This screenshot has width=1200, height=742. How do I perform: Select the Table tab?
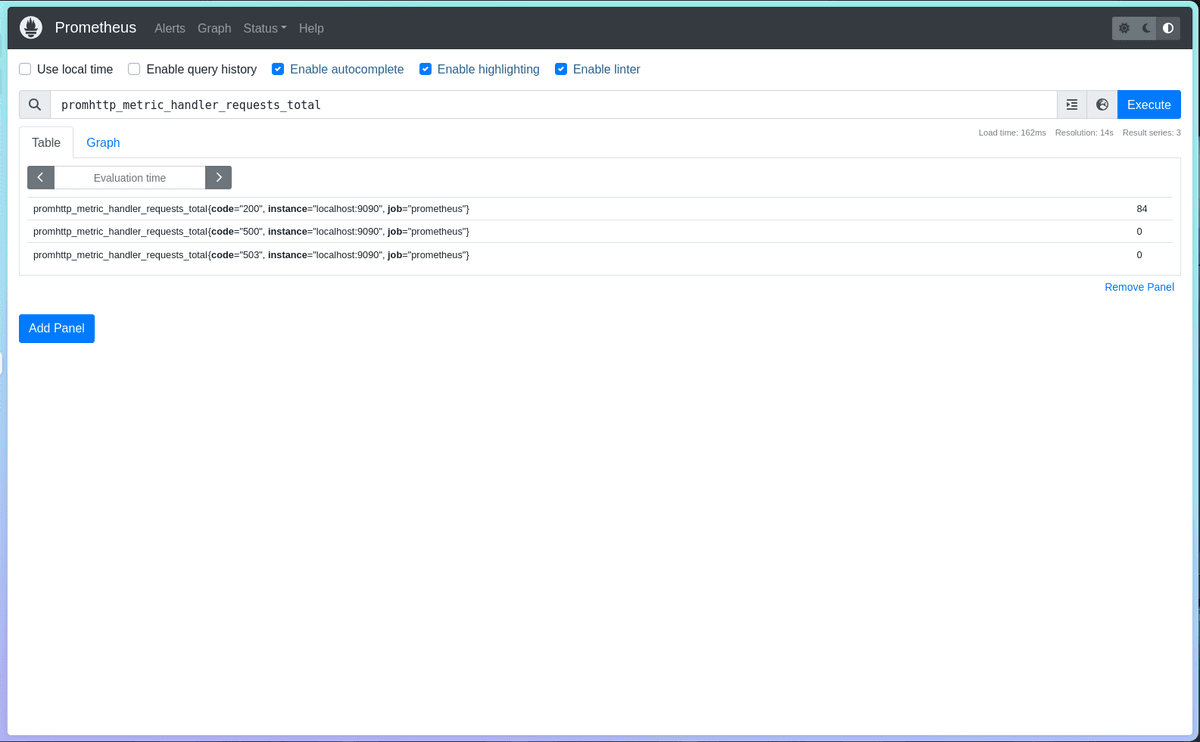click(x=46, y=142)
